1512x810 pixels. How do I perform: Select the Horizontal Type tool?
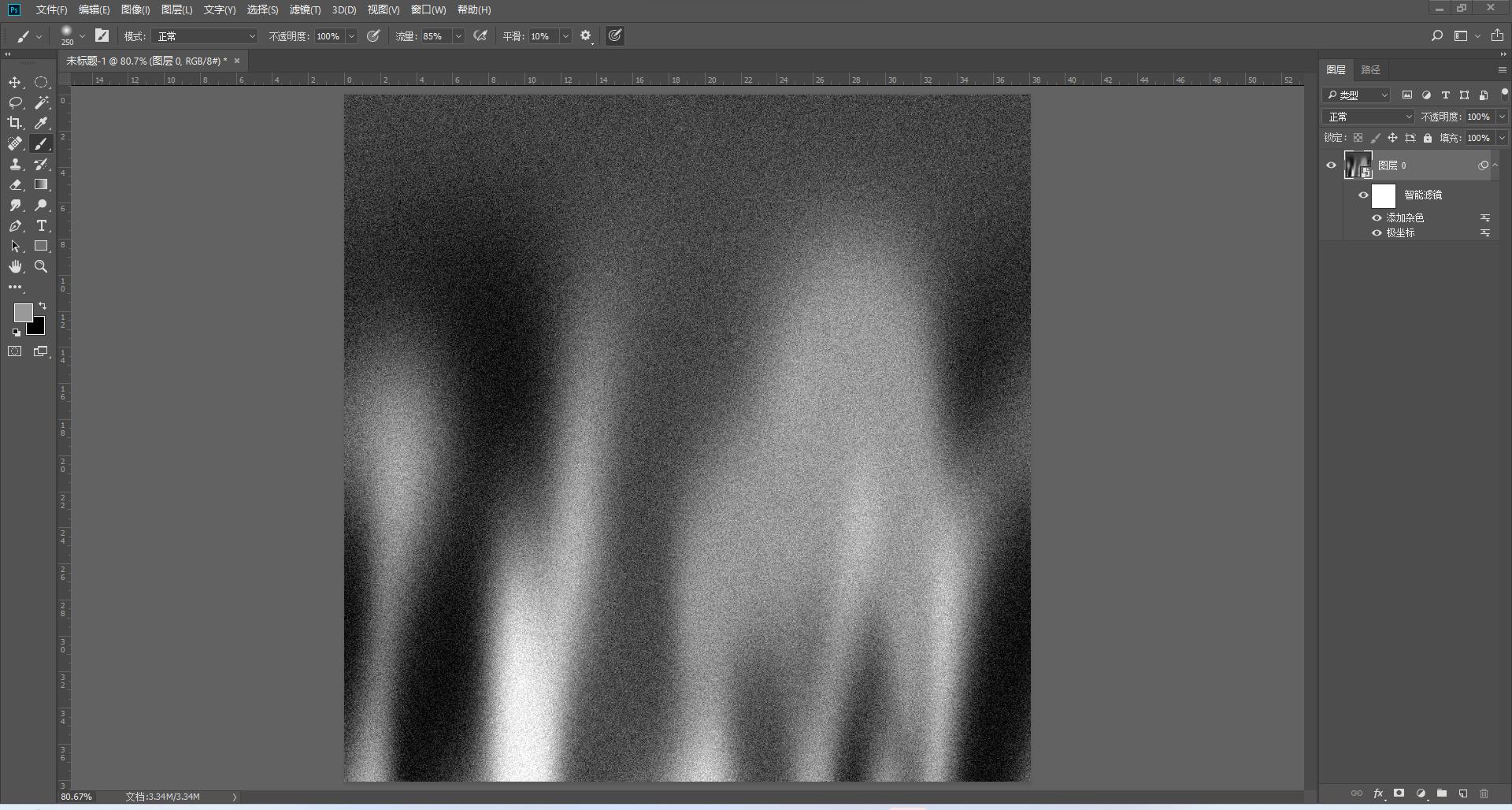coord(41,226)
